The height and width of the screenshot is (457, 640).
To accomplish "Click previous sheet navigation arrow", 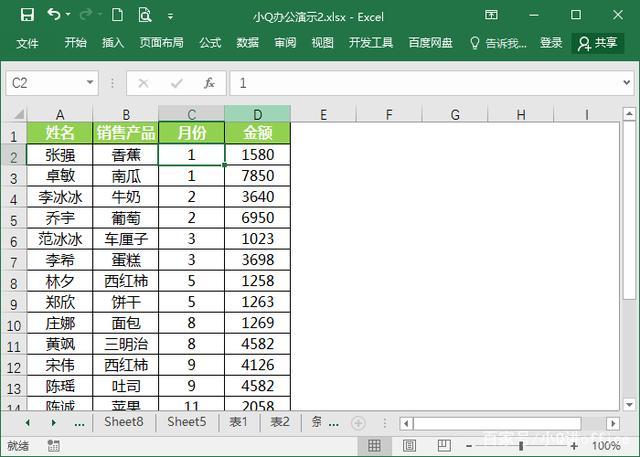I will [27, 423].
